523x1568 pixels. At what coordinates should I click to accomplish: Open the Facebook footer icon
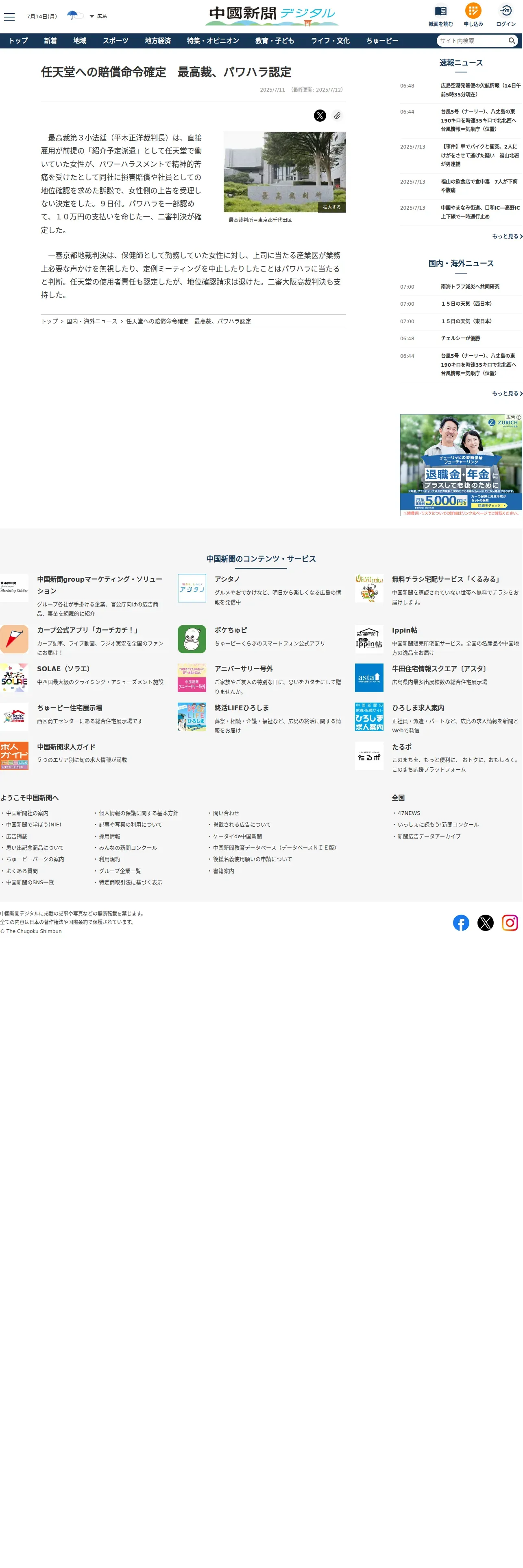(x=461, y=923)
